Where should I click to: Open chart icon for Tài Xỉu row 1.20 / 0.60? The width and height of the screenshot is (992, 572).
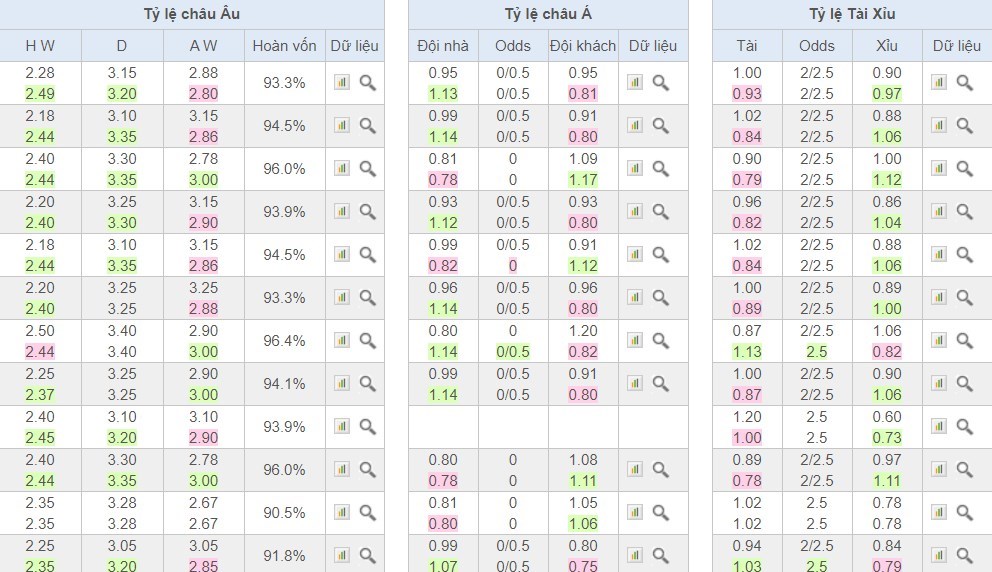tap(939, 427)
